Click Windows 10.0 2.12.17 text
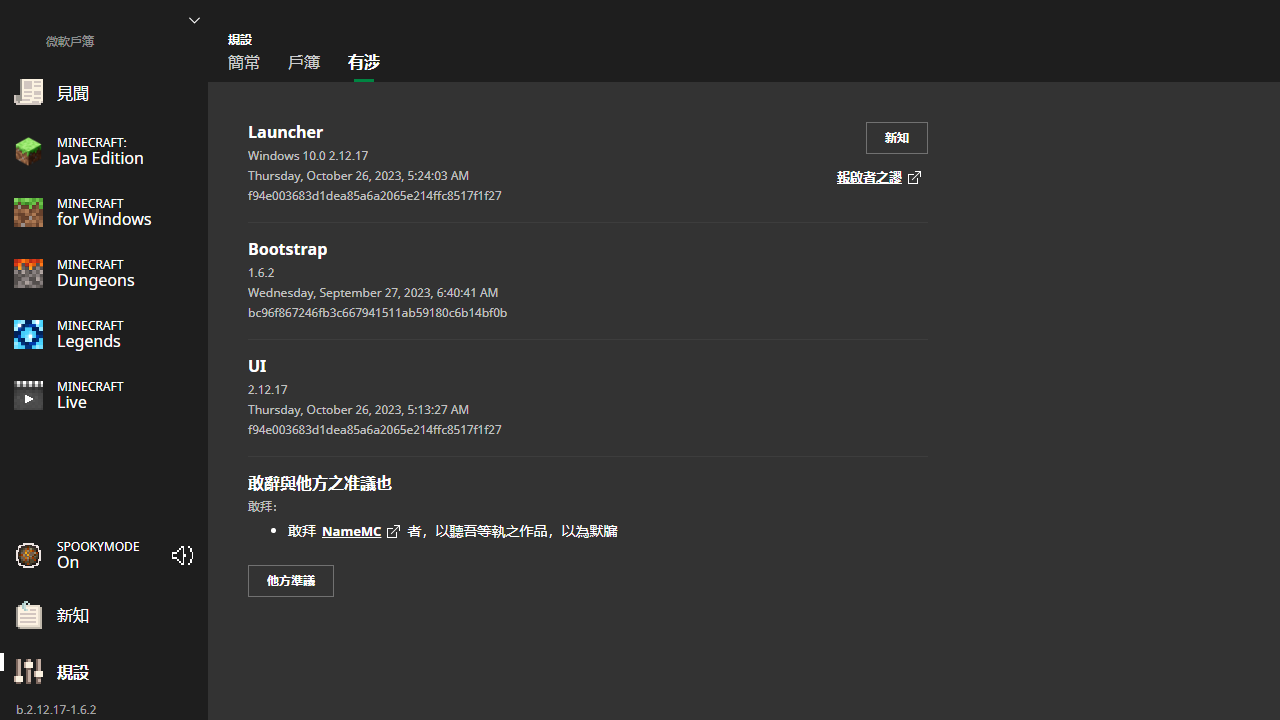The image size is (1280, 720). pyautogui.click(x=308, y=155)
